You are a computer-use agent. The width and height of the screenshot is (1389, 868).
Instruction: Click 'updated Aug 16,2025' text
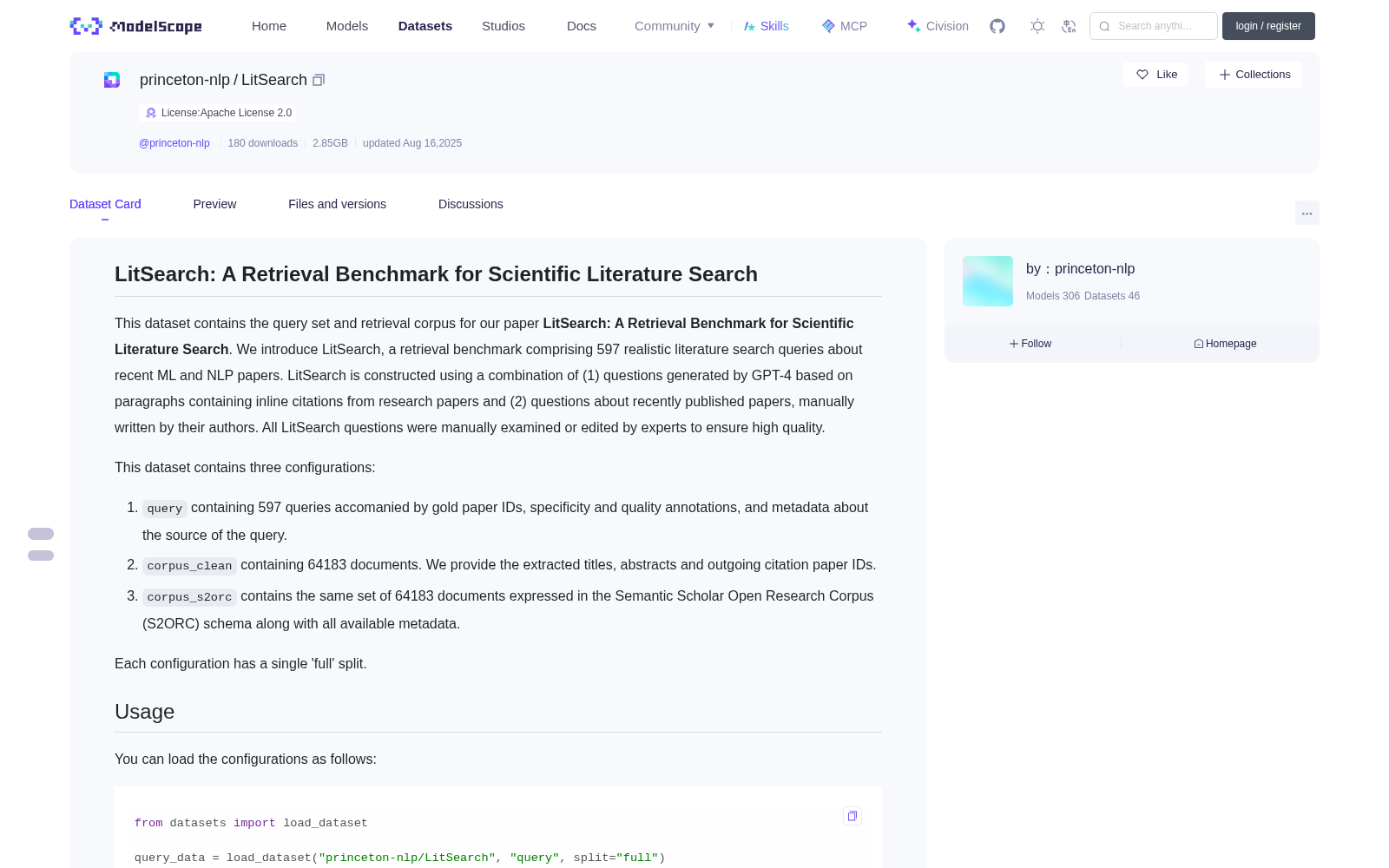pyautogui.click(x=412, y=143)
